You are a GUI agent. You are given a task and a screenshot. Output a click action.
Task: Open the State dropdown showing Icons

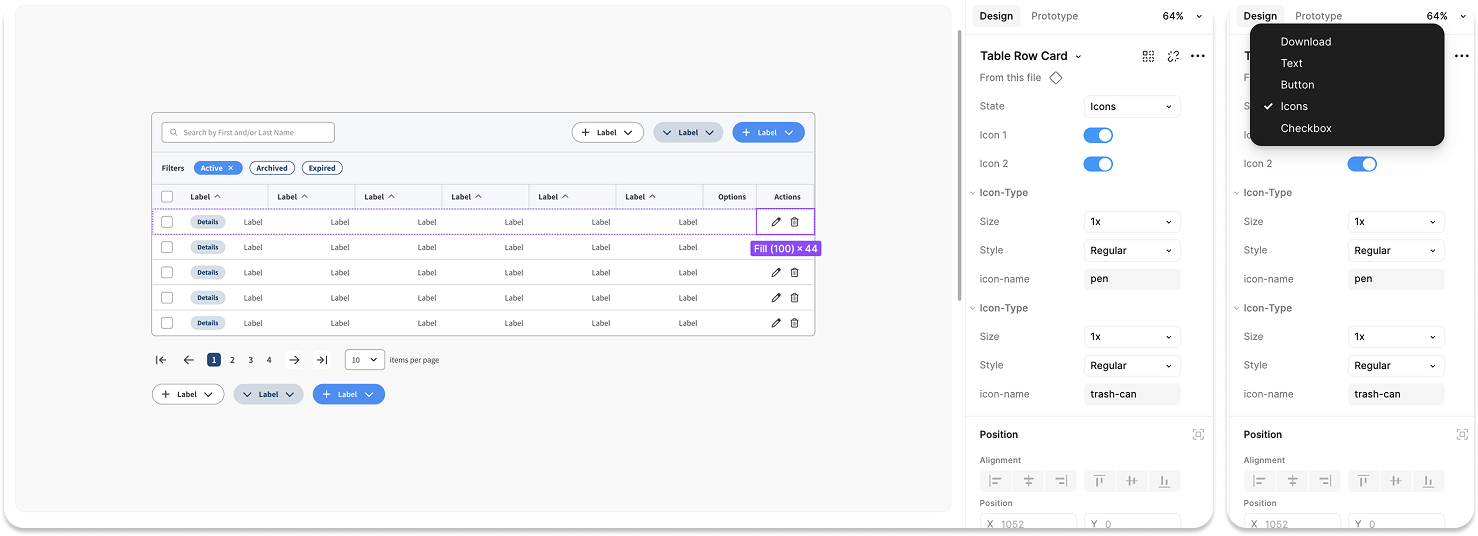1131,107
